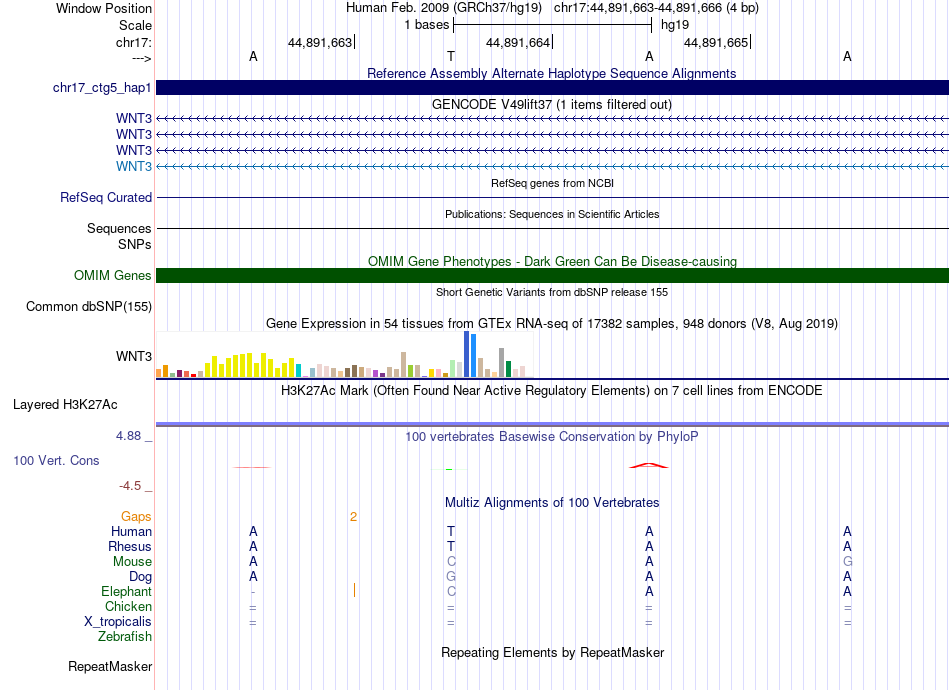Image resolution: width=950 pixels, height=690 pixels.
Task: Open the Multiz Alignments of 100 Vertebrates title
Action: pyautogui.click(x=552, y=503)
